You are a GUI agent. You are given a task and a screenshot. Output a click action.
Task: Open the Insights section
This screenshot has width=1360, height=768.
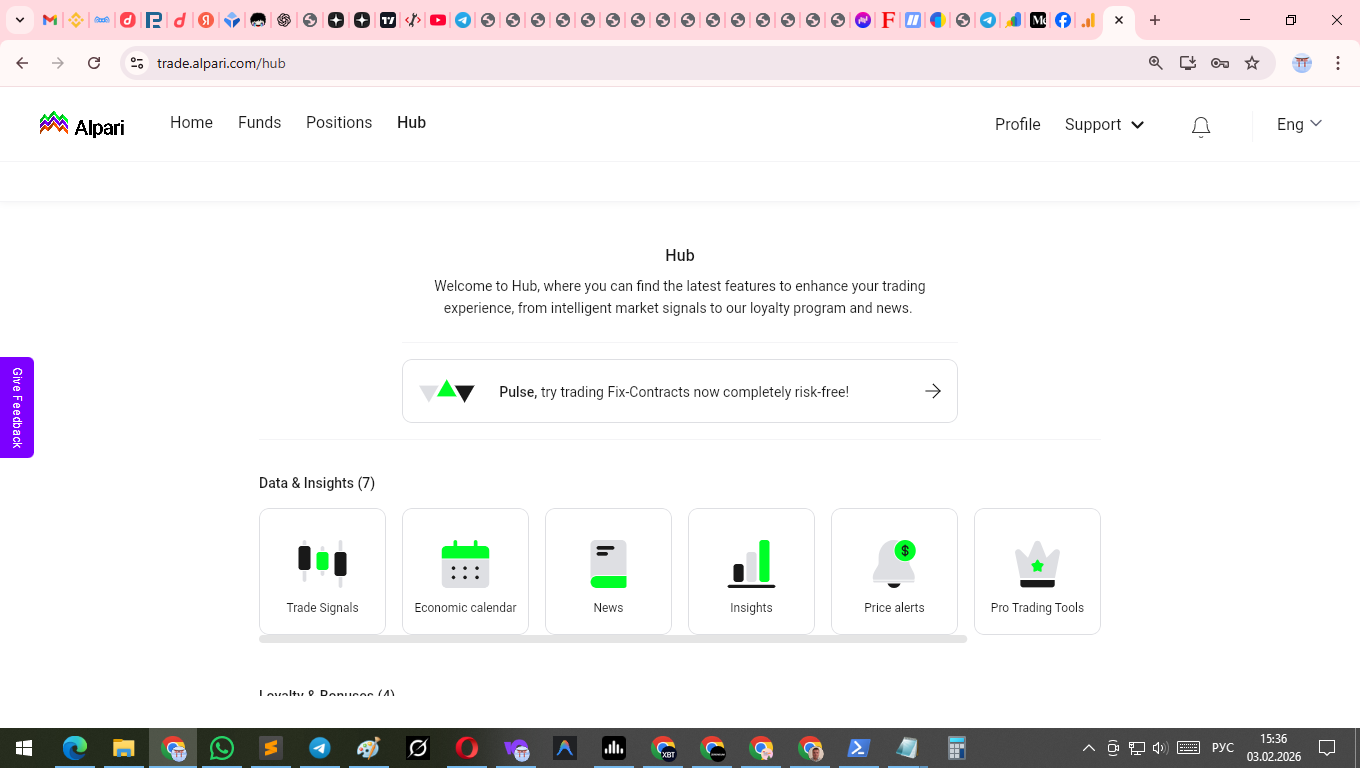click(x=751, y=571)
